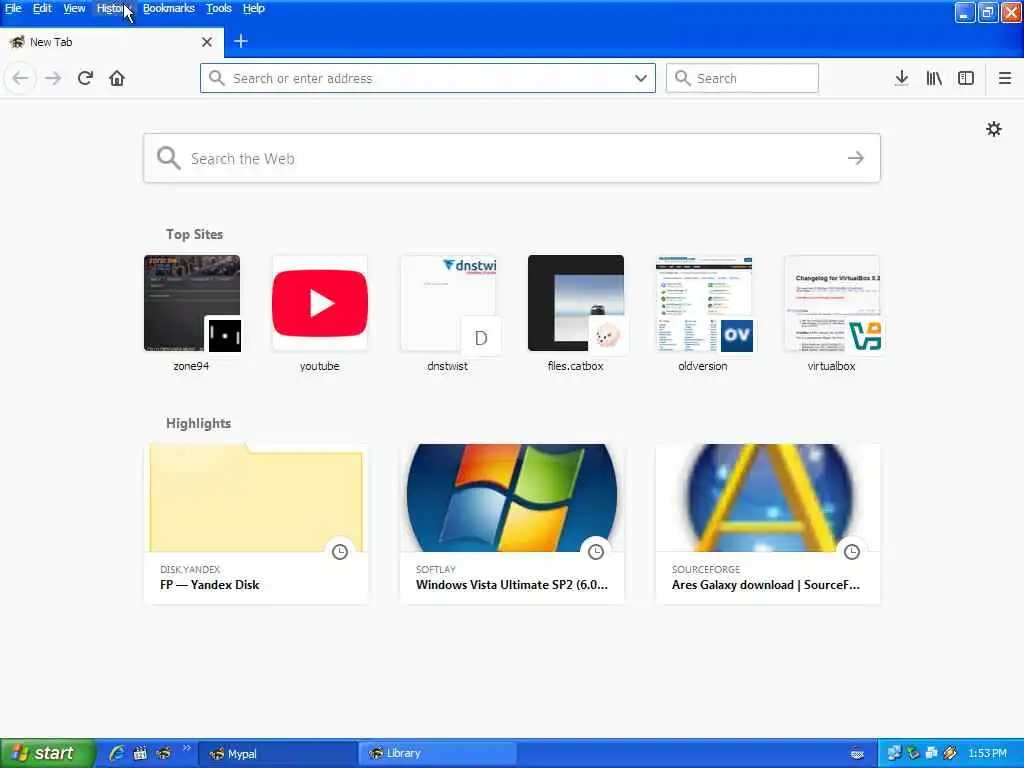Image resolution: width=1024 pixels, height=768 pixels.
Task: Open Windows Vista Ultimate SP2 highlight
Action: click(x=512, y=524)
